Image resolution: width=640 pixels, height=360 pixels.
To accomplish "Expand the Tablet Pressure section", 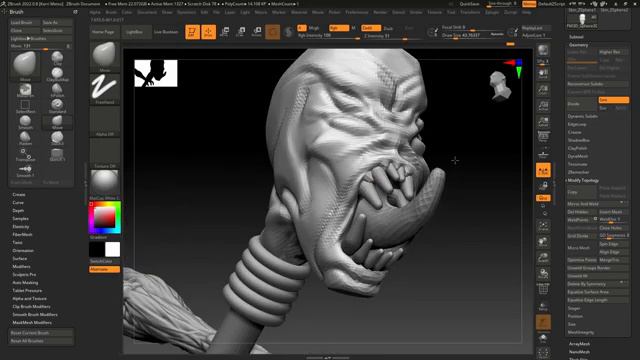I will pos(27,291).
